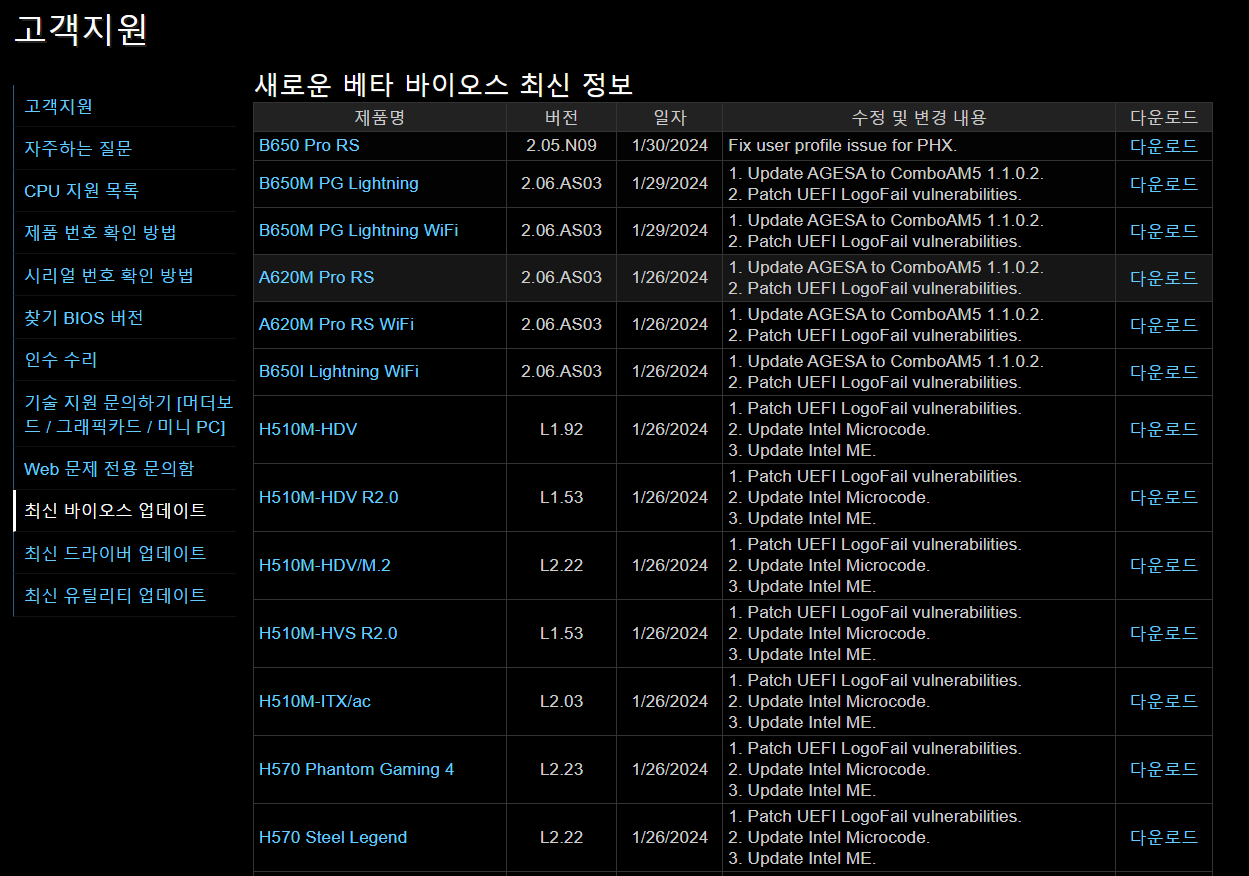Screen dimensions: 1249x876
Task: Download BIOS for B650M PG Lightning
Action: (1164, 183)
